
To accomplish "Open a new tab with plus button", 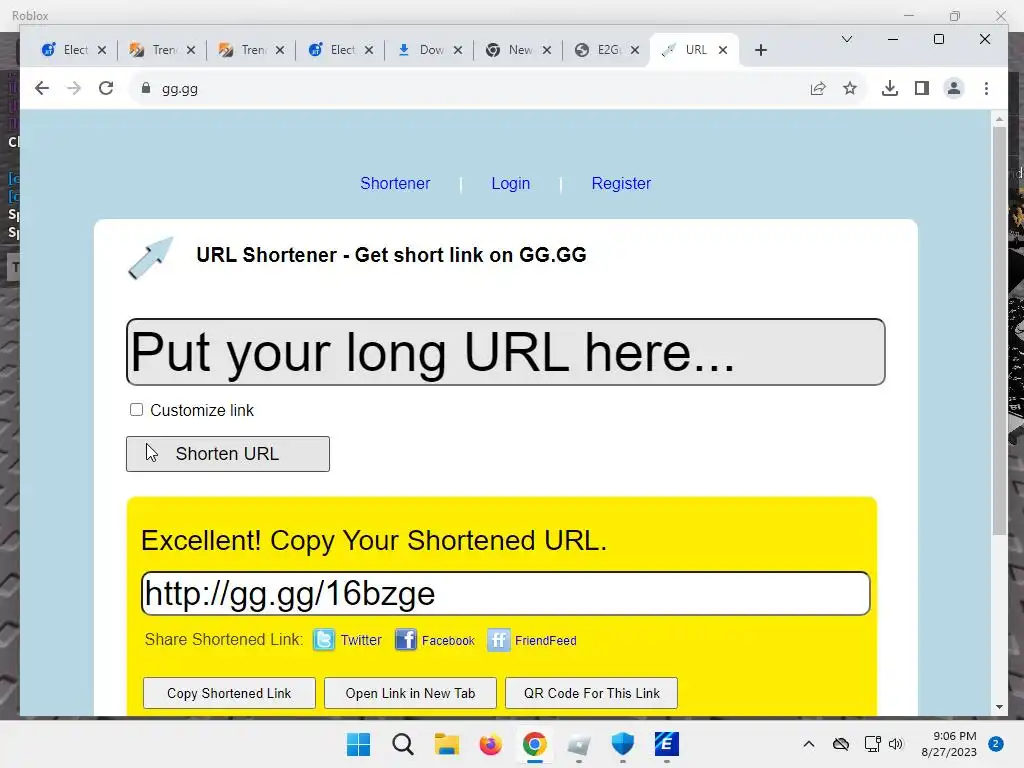I will tap(761, 50).
